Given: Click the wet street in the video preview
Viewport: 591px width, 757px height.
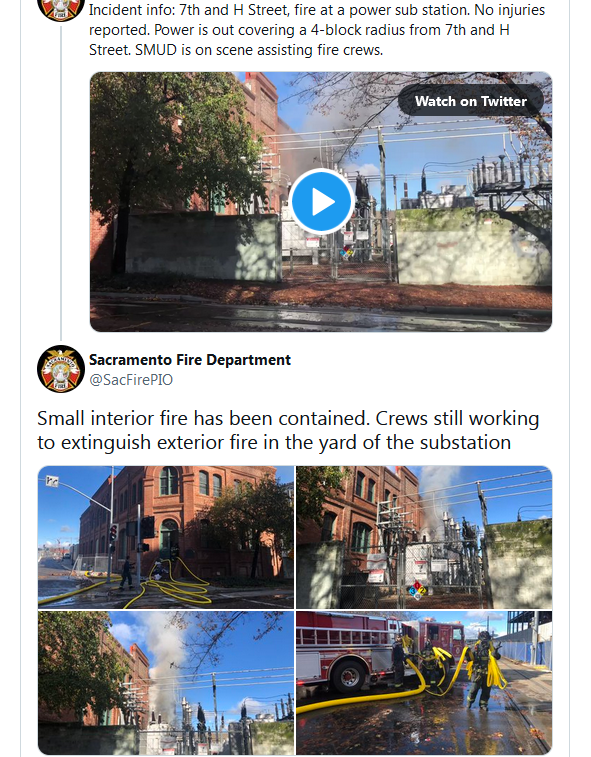Looking at the screenshot, I should [x=321, y=313].
